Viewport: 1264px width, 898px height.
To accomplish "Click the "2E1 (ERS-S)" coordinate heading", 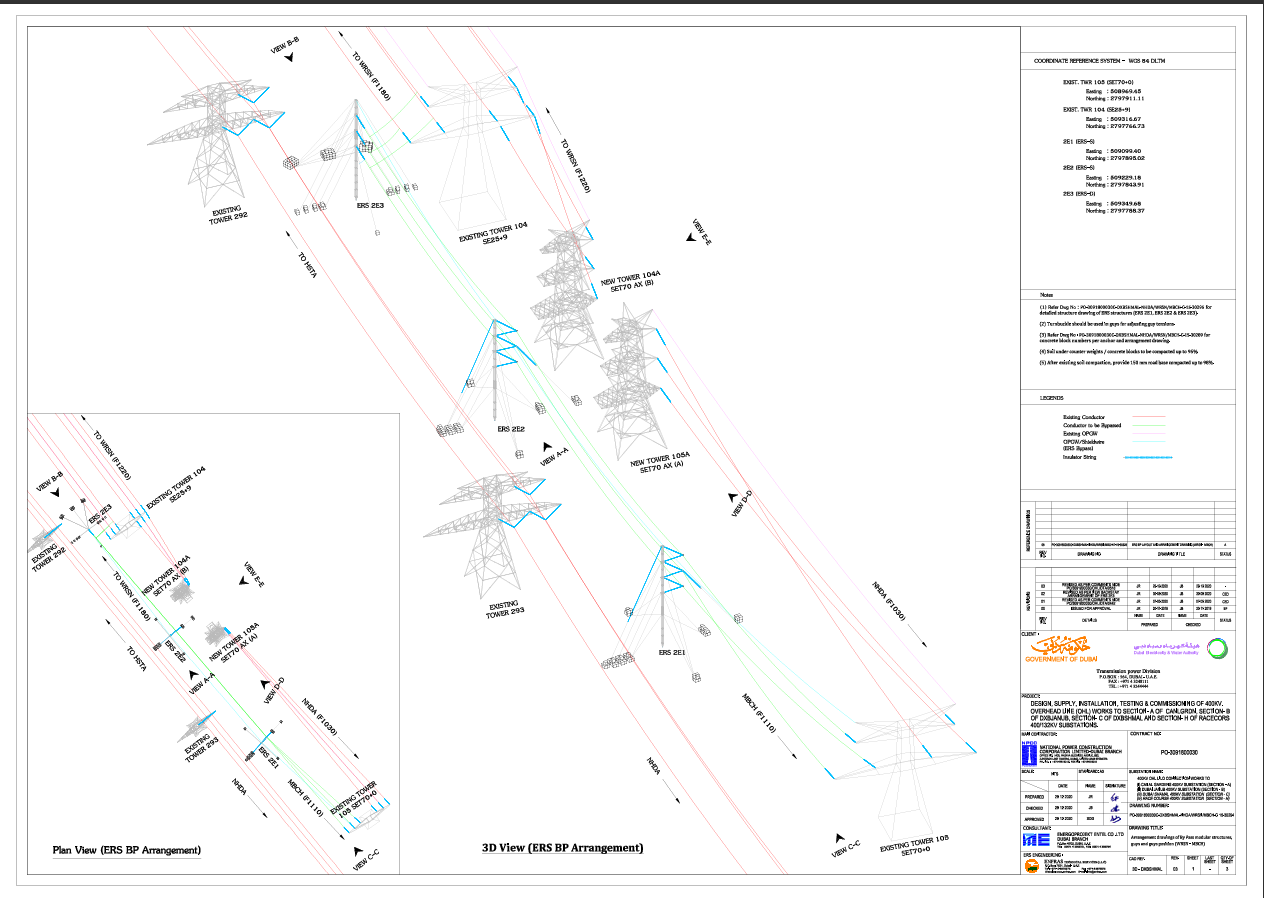I will 1079,143.
